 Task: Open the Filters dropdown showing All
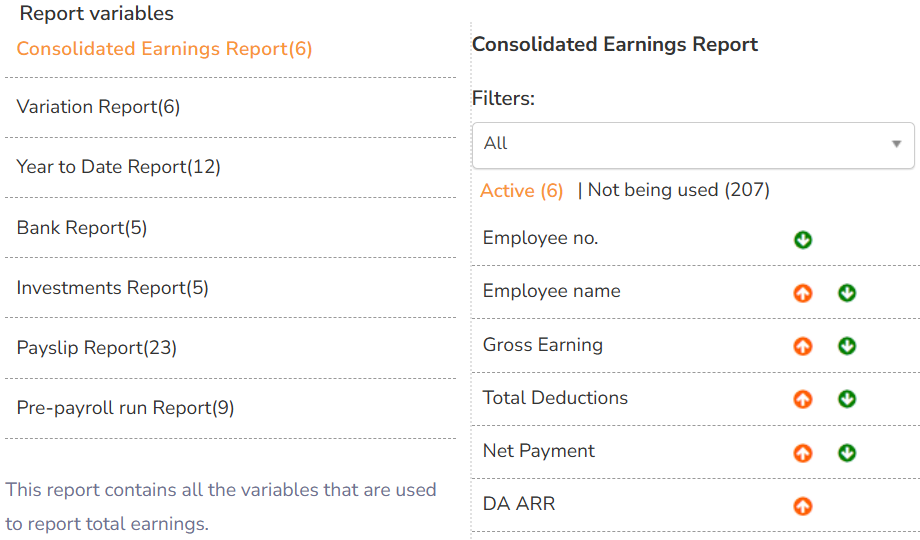tap(693, 144)
